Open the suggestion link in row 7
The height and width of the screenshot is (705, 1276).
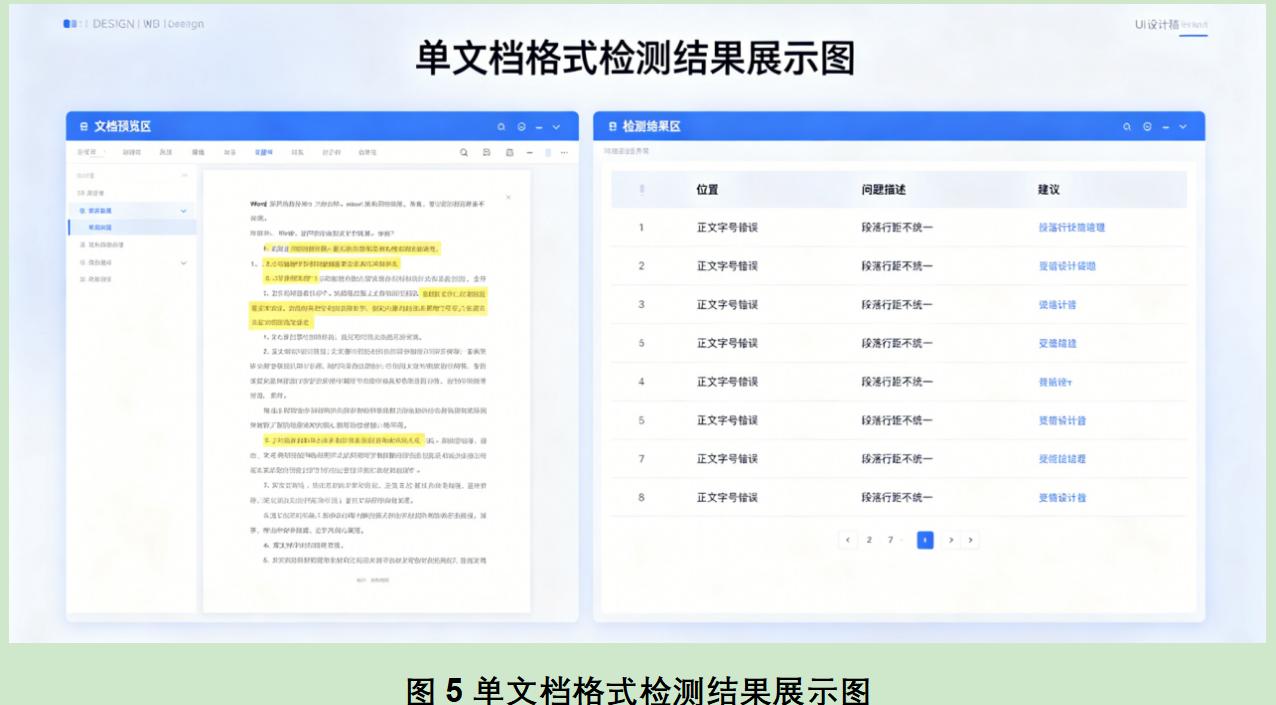[x=1062, y=459]
